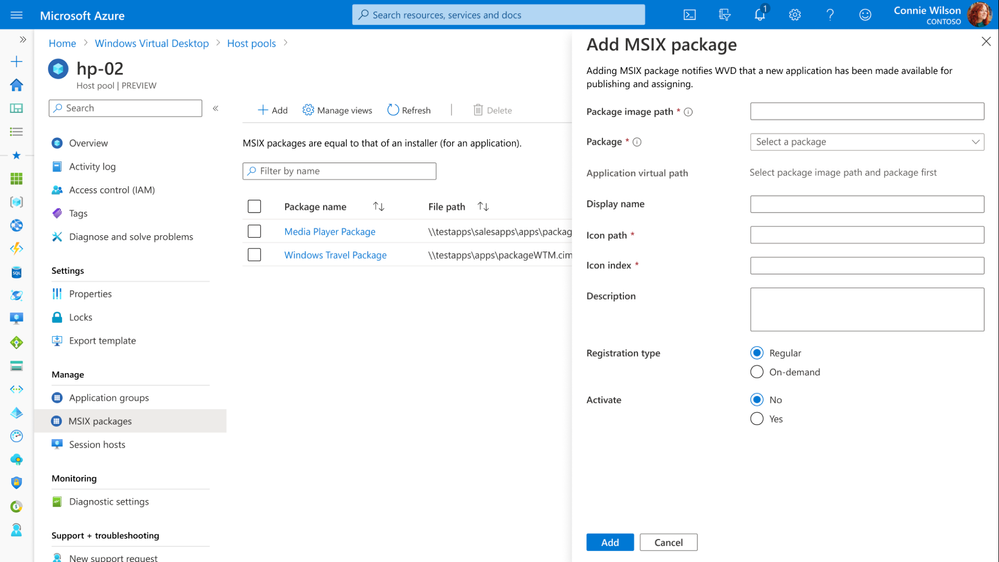Viewport: 999px width, 562px height.
Task: Open Function App lightning icon in sidebar
Action: pos(17,249)
